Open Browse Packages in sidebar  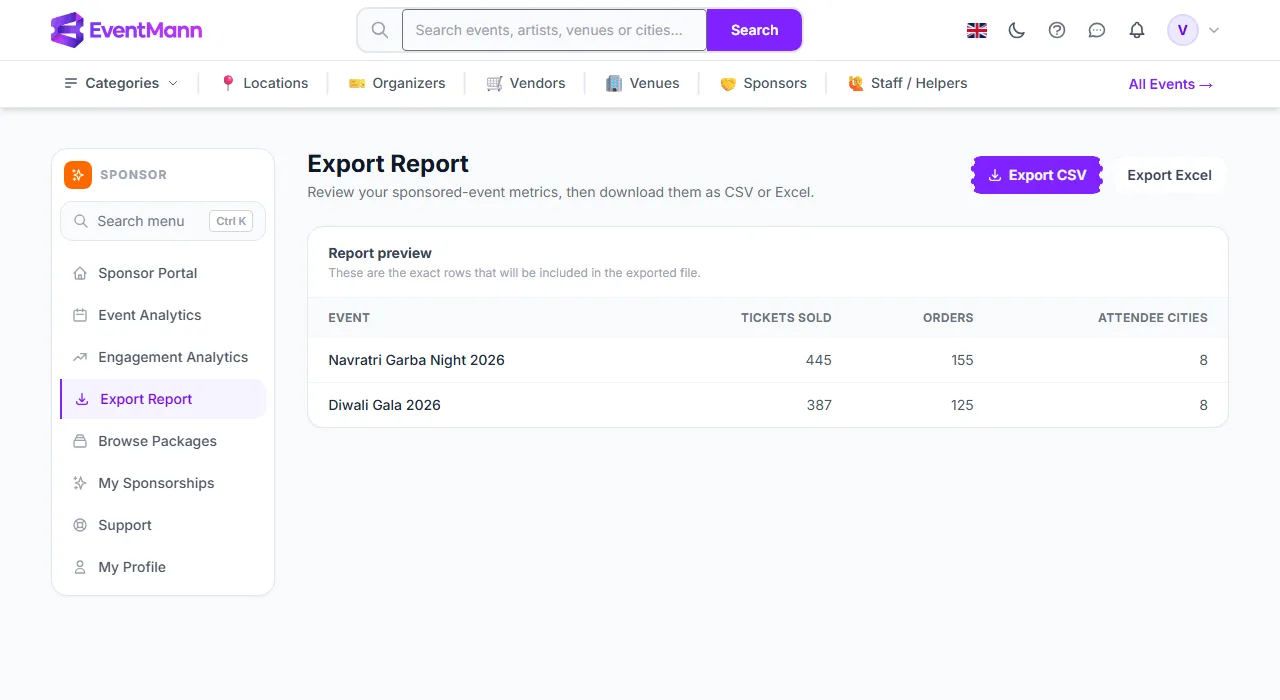[x=163, y=441]
